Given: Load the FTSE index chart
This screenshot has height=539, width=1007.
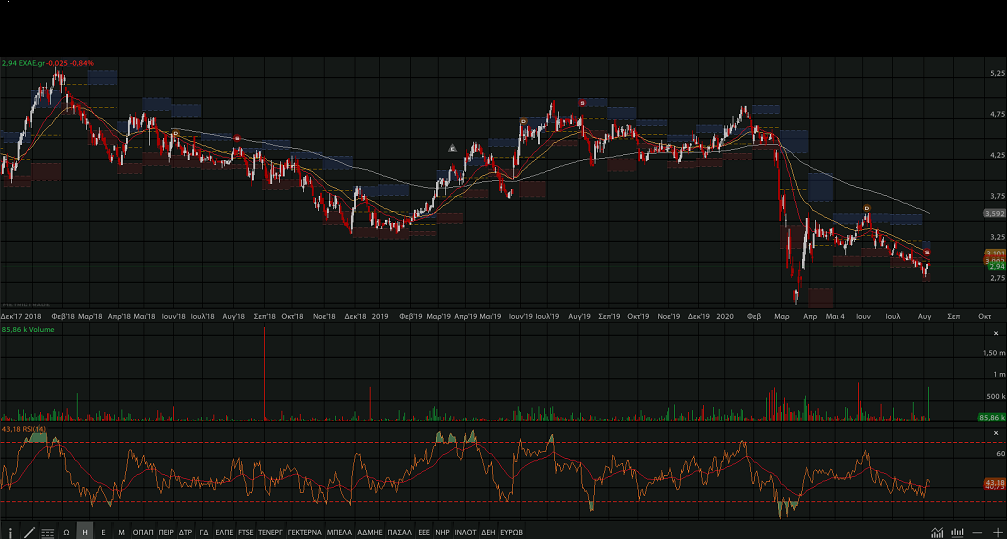Looking at the screenshot, I should point(246,532).
